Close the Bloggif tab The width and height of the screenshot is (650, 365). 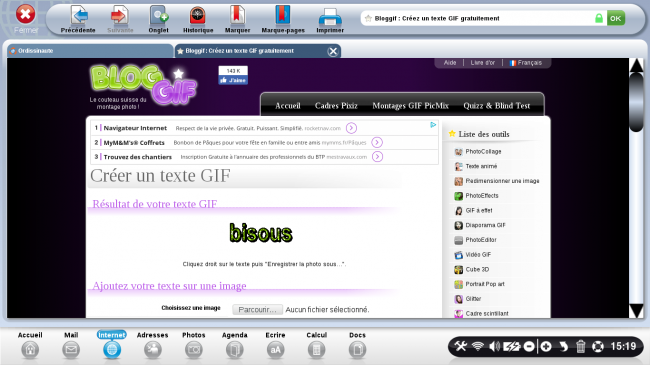tap(332, 51)
